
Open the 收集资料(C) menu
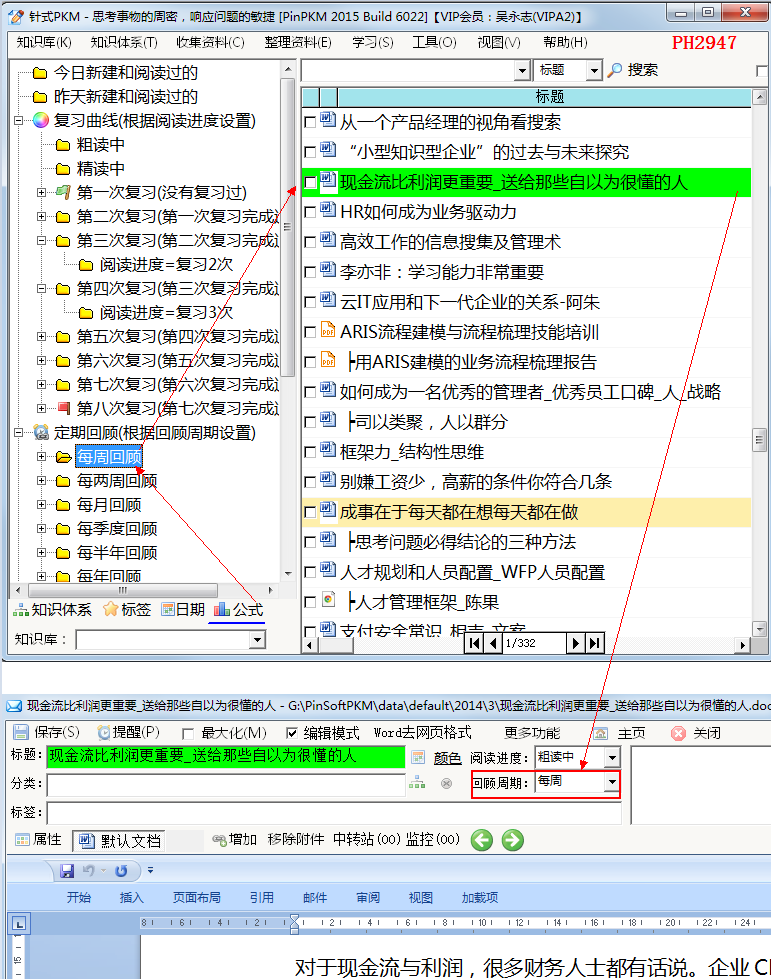point(210,42)
